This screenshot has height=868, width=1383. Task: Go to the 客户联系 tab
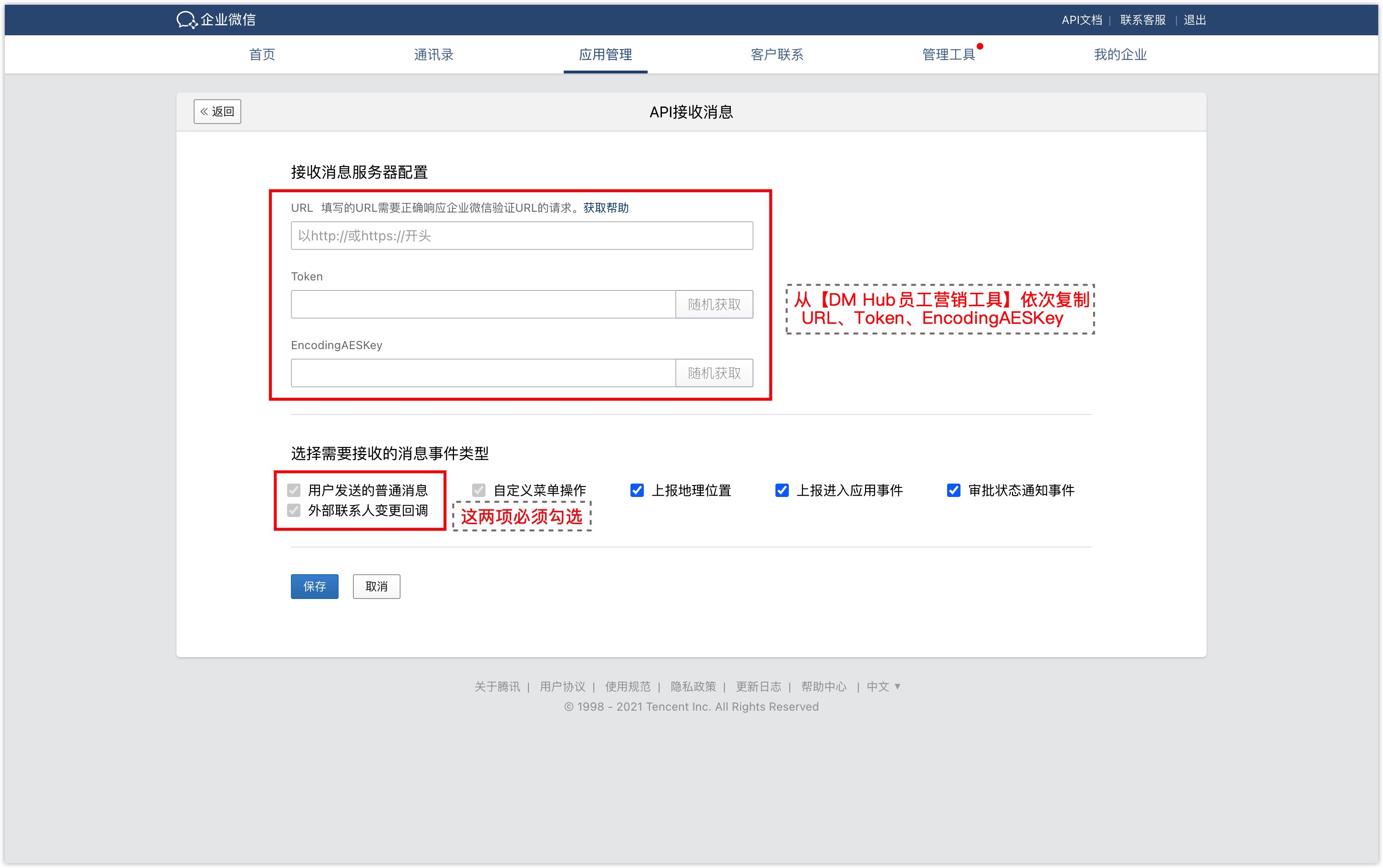pyautogui.click(x=777, y=54)
